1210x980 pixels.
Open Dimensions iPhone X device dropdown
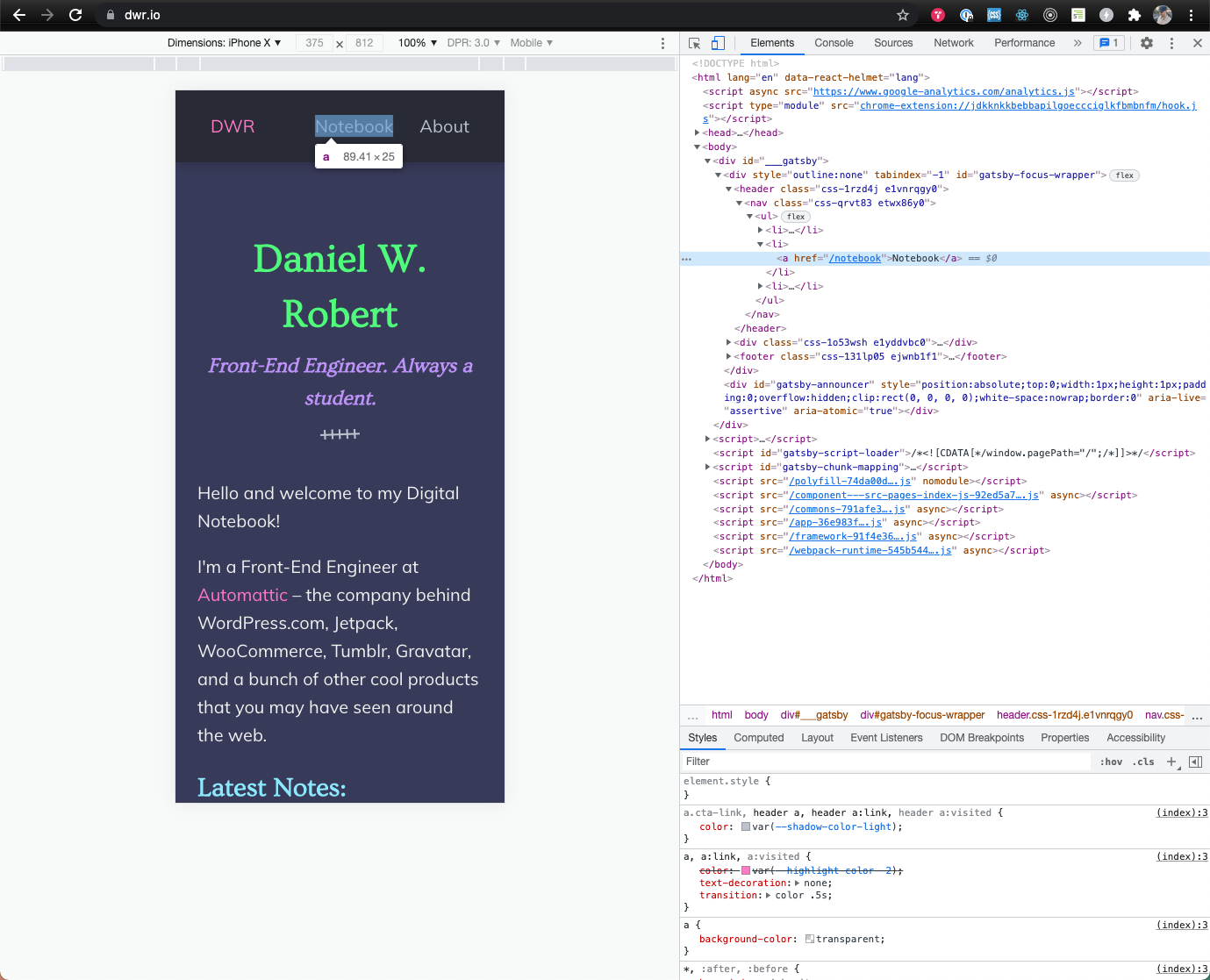(x=225, y=43)
